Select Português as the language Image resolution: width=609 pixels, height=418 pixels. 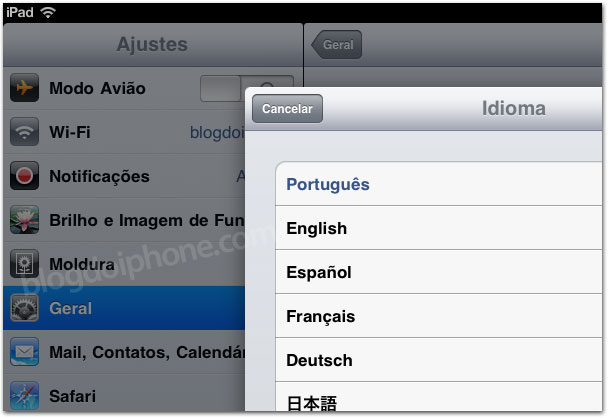point(438,184)
